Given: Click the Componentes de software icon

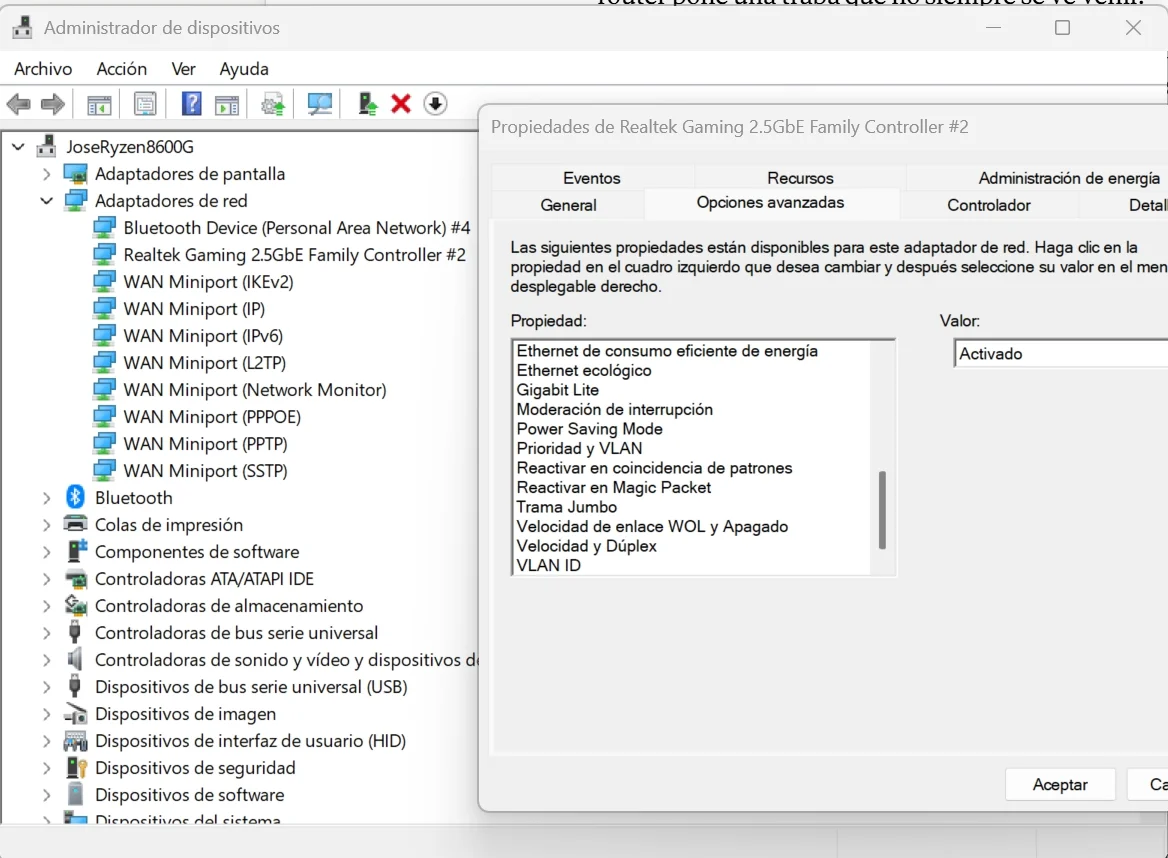Looking at the screenshot, I should click(x=76, y=551).
